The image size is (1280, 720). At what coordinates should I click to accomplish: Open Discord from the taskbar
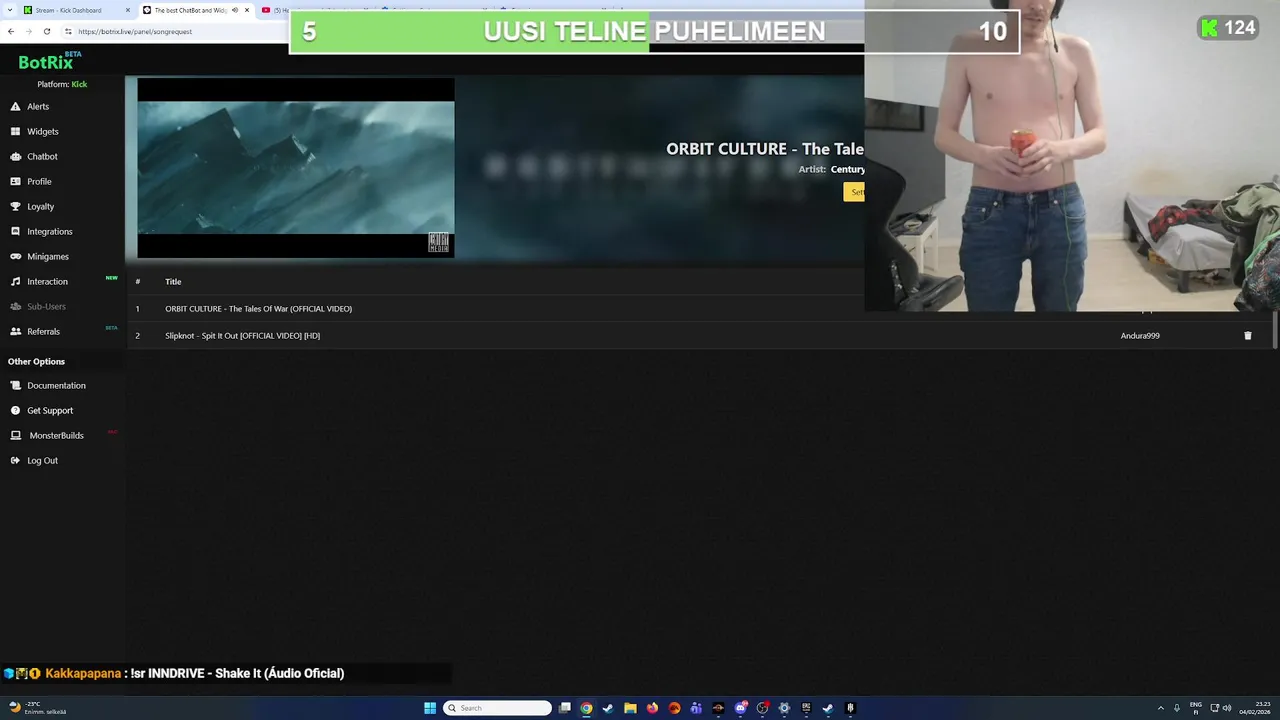(740, 708)
